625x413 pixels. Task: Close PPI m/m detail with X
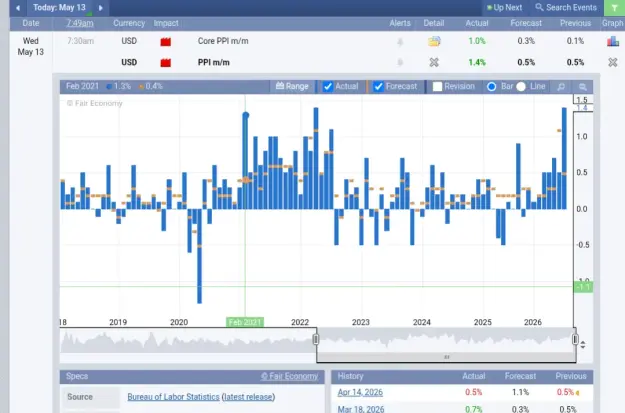(x=434, y=62)
